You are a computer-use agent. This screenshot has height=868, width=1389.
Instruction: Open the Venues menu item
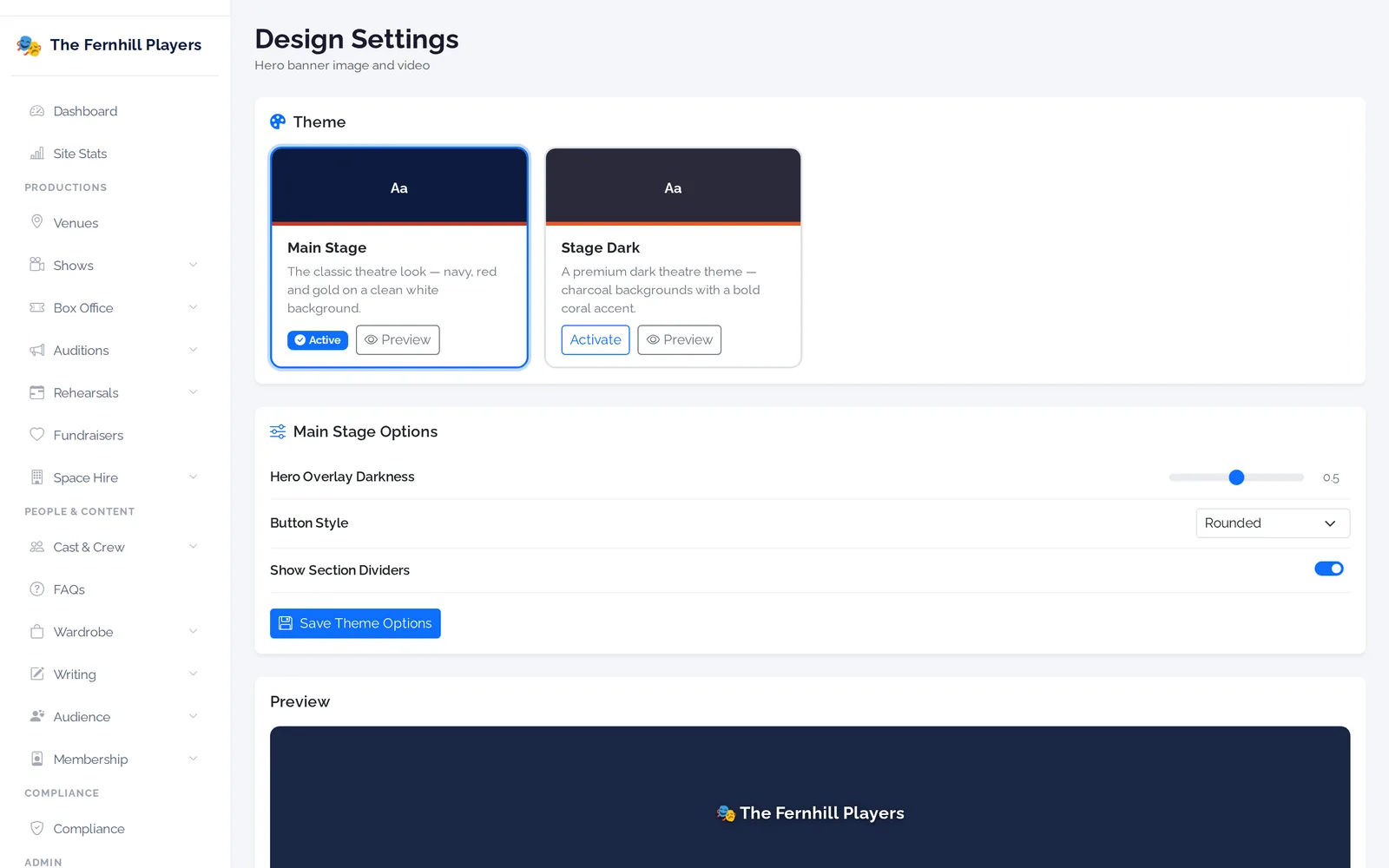pyautogui.click(x=115, y=223)
